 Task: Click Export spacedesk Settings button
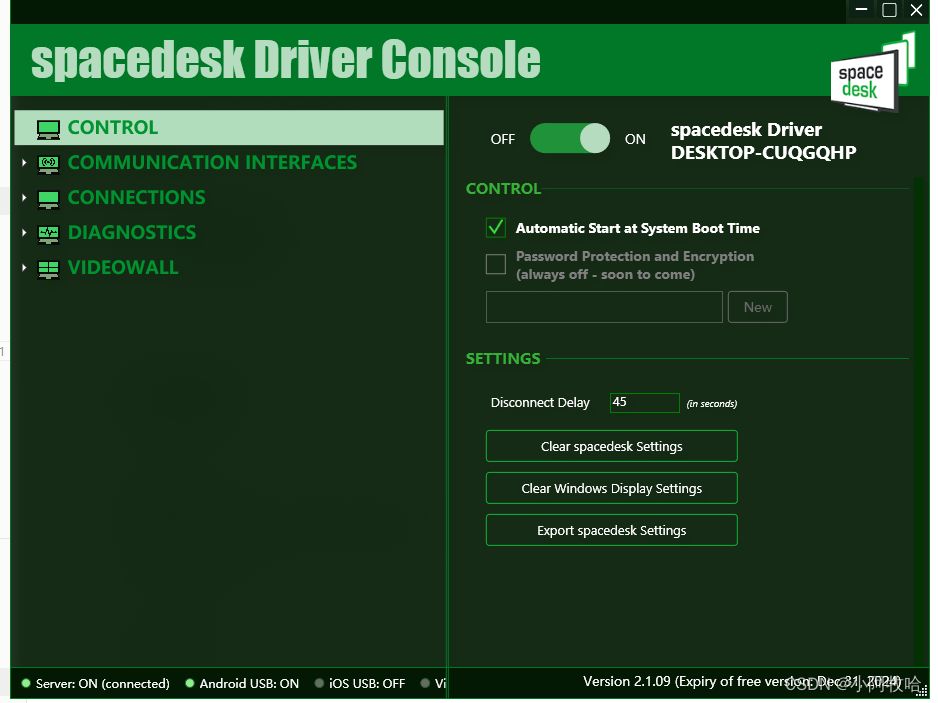point(611,530)
